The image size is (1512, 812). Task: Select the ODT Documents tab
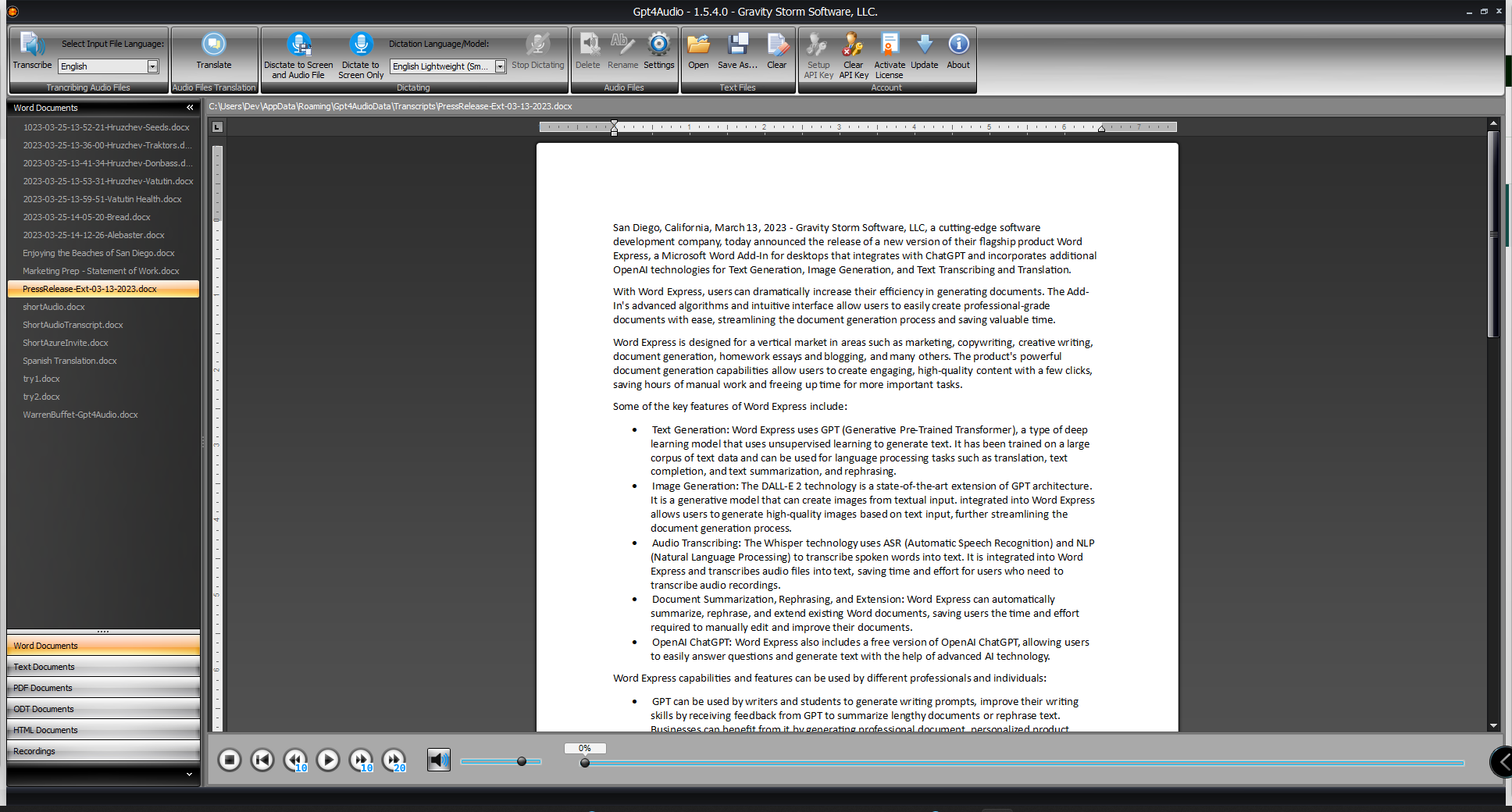coord(103,709)
